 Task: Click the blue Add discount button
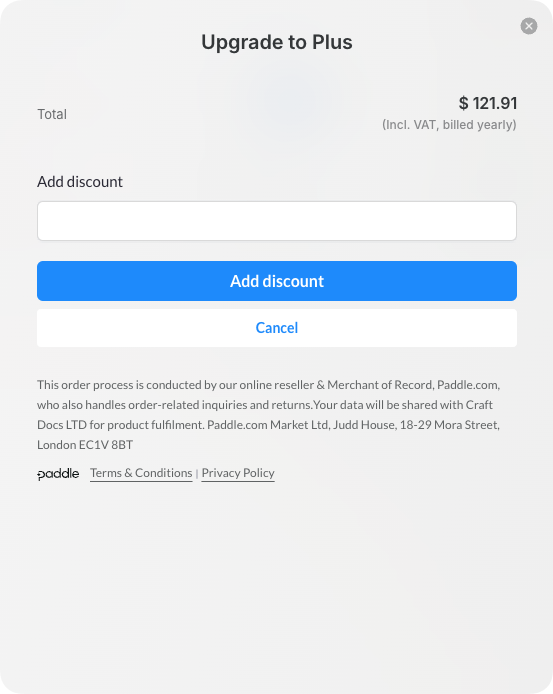277,281
